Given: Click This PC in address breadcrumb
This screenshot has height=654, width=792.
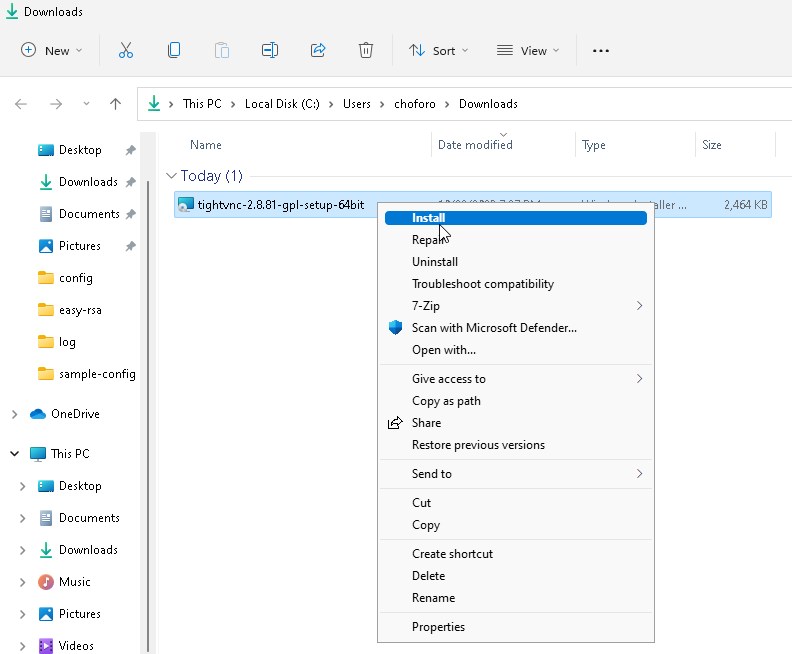Looking at the screenshot, I should coord(202,104).
